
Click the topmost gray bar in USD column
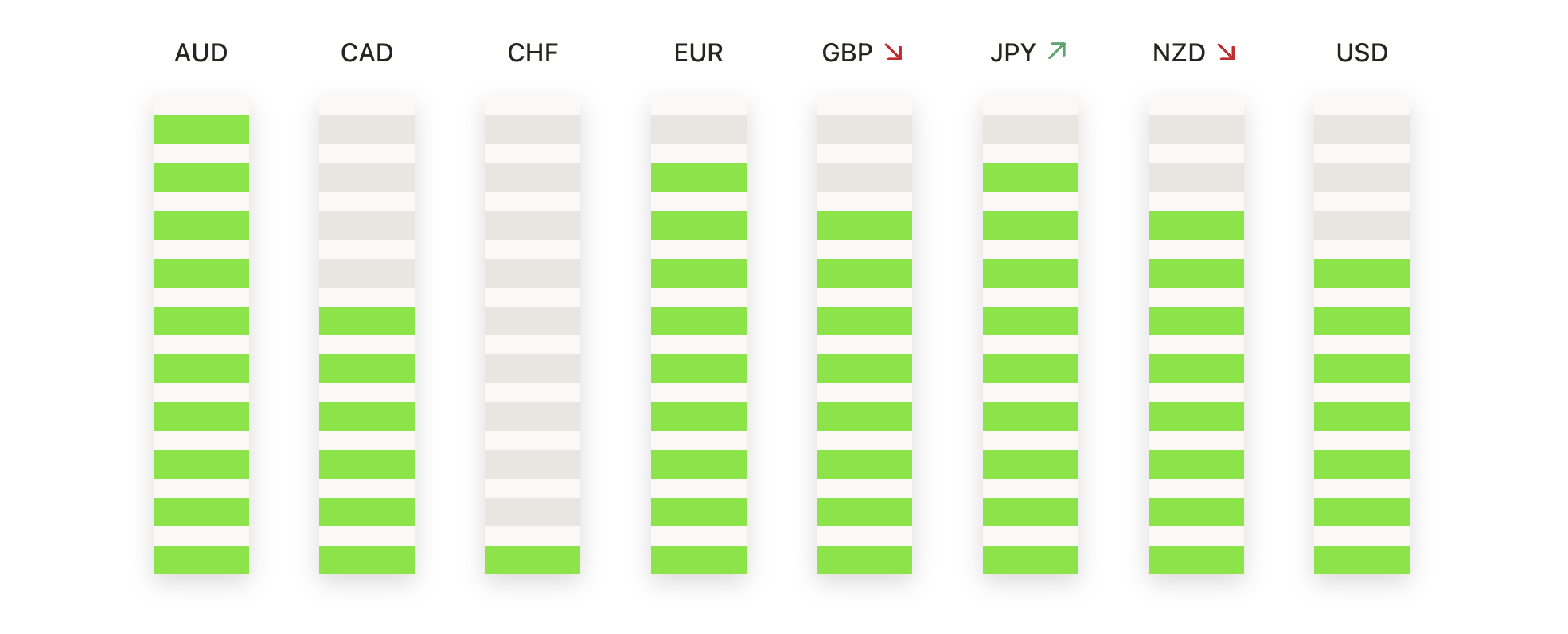(1362, 130)
